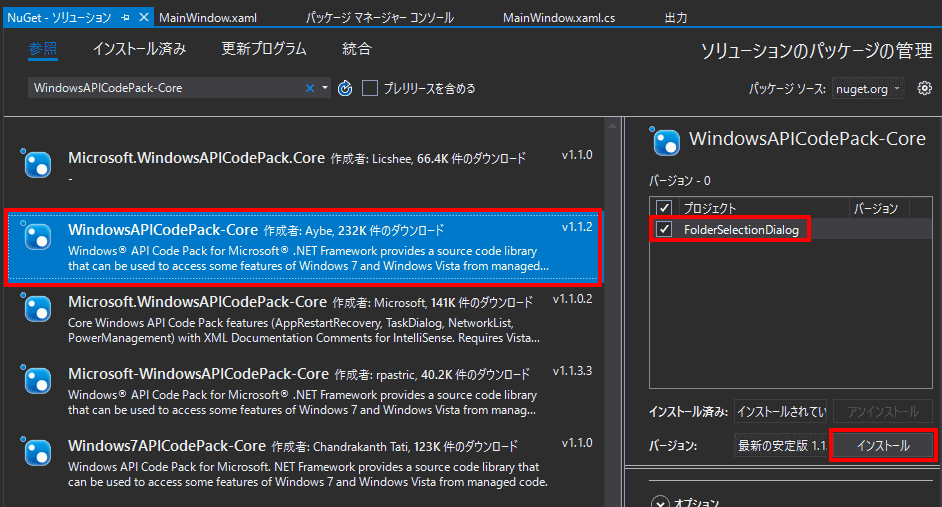
Task: Click WindowsAPICodePack-Core package icon by Aybe
Action: click(x=37, y=236)
